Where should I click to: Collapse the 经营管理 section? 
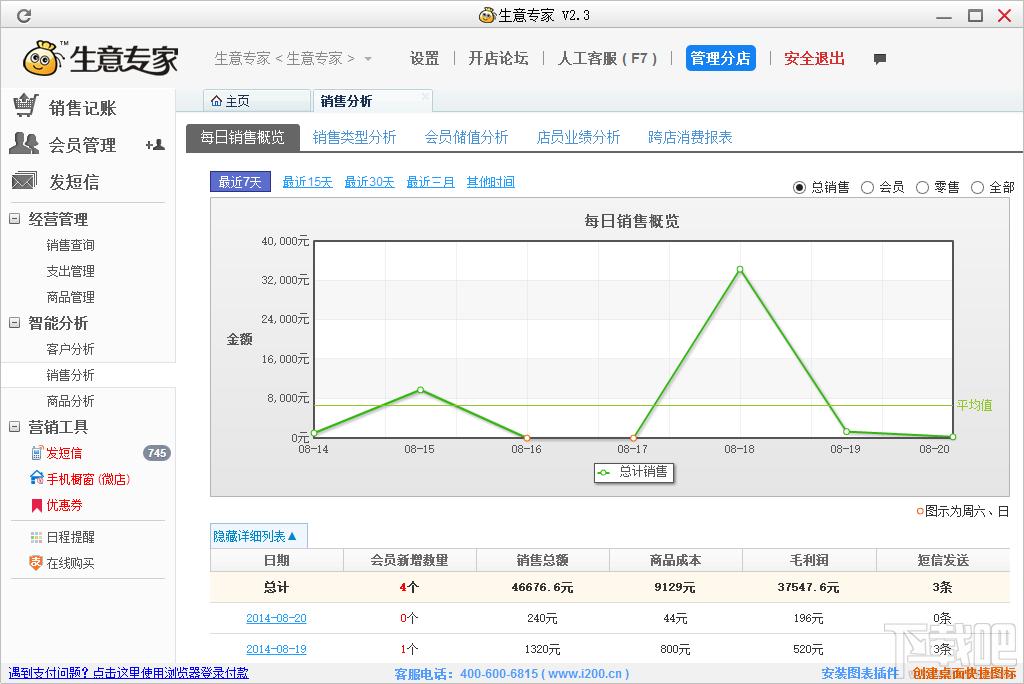click(x=14, y=219)
